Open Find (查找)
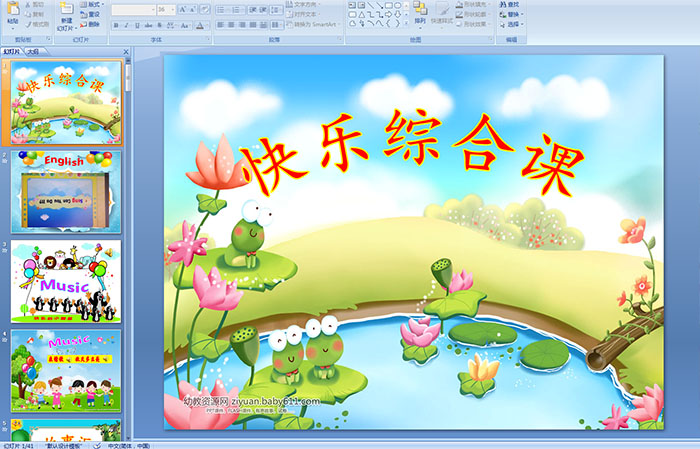The width and height of the screenshot is (700, 449). 509,4
